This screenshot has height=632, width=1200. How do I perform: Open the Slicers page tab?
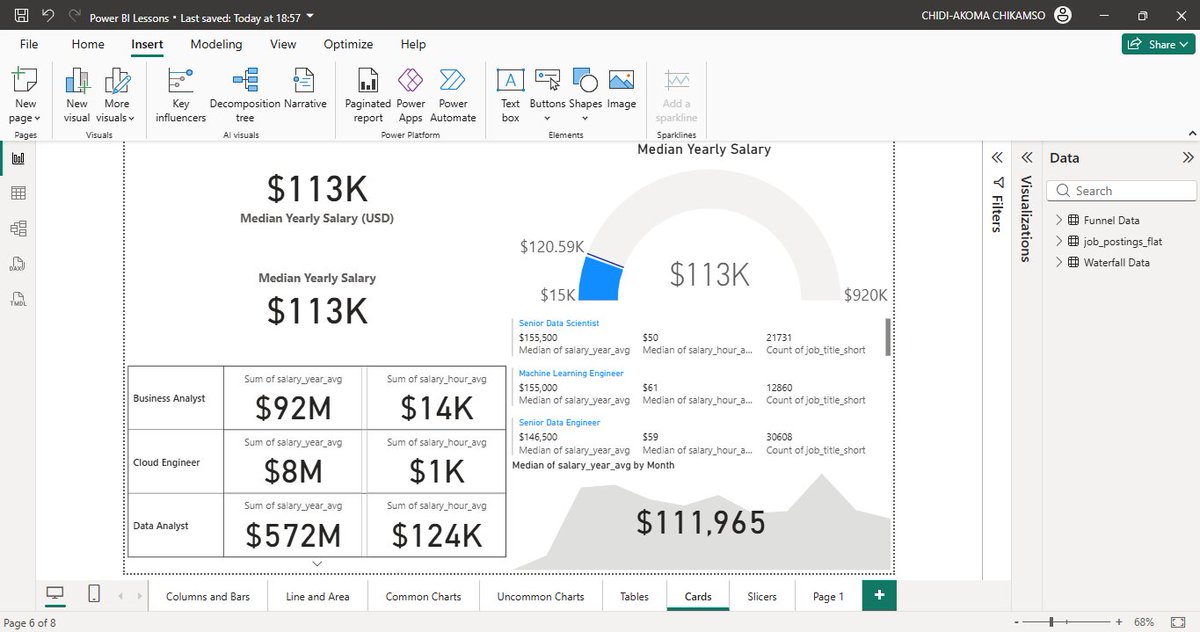(x=761, y=595)
